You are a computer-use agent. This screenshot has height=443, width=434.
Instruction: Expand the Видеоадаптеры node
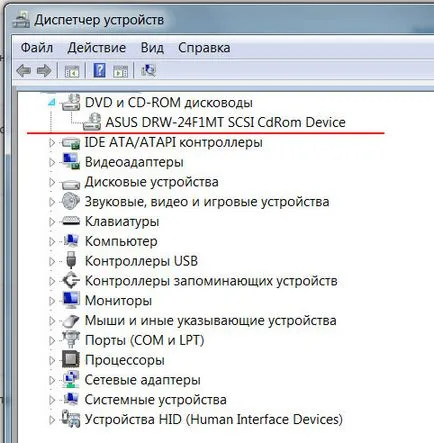(52, 162)
